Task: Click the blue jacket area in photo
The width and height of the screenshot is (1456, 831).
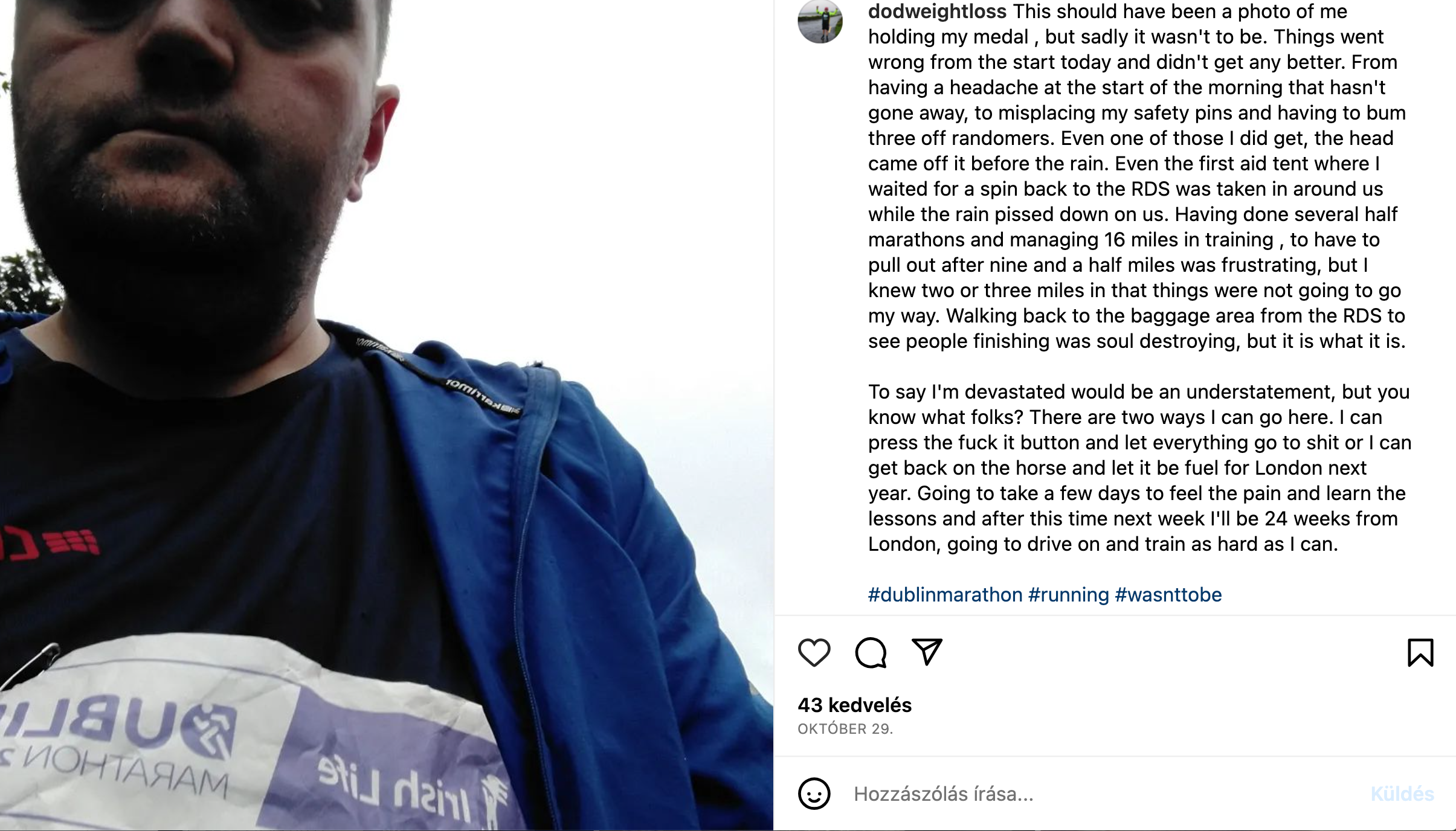Action: click(604, 574)
